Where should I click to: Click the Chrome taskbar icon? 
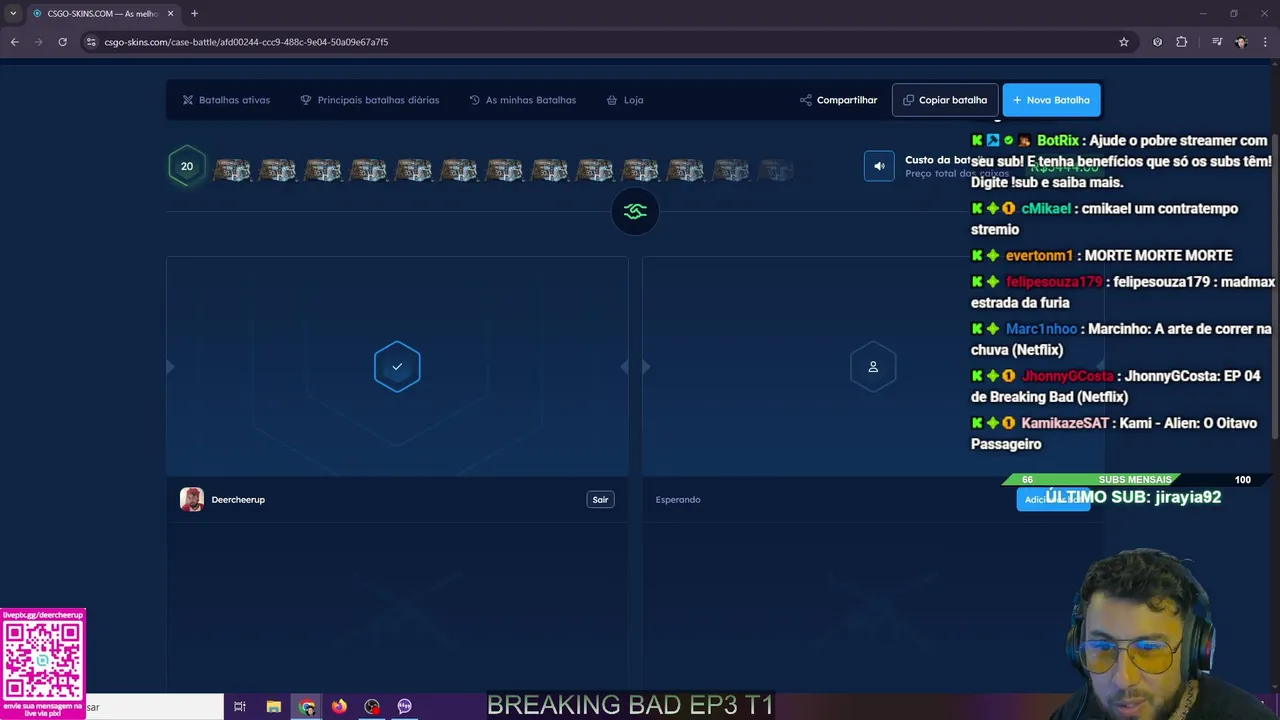click(307, 707)
